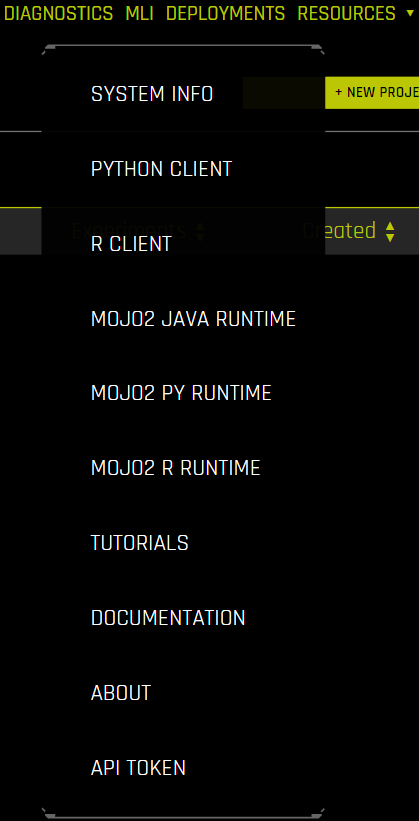Screen dimensions: 419x821
Task: Sort by Experiments column arrows
Action: coord(200,231)
